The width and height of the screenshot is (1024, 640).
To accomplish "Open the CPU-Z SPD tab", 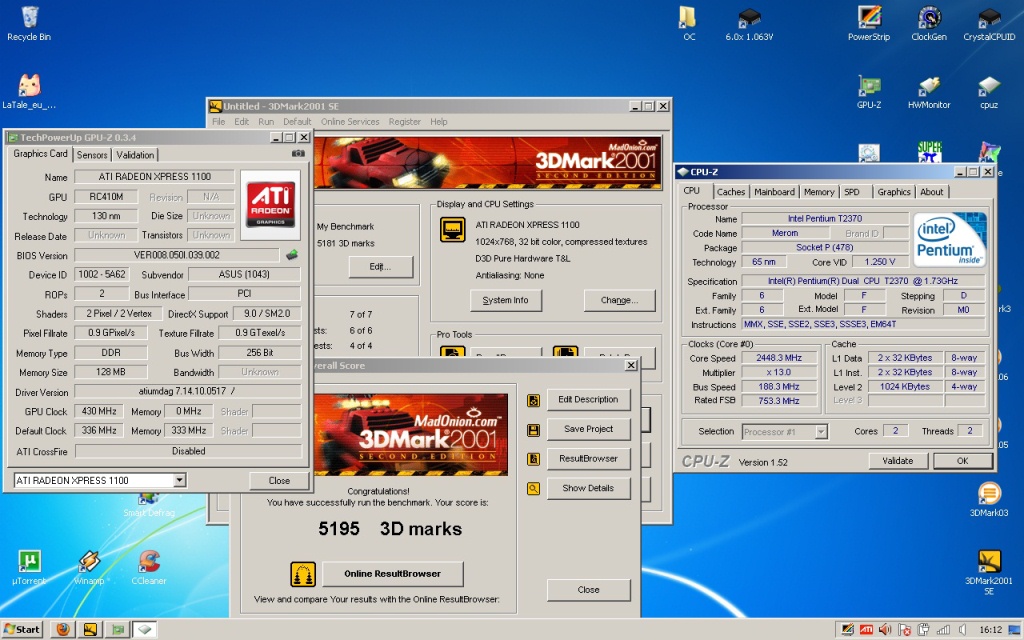I will tap(852, 192).
